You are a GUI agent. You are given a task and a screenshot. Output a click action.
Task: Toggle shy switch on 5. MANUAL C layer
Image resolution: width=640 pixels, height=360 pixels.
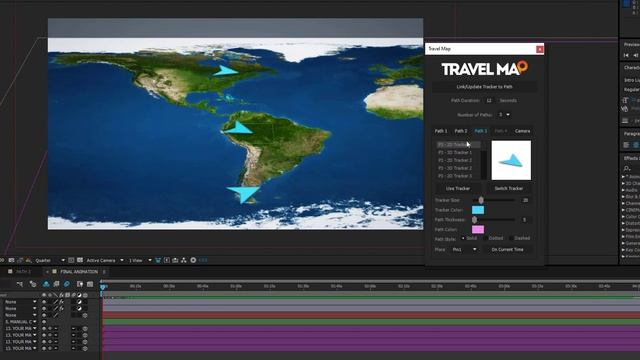click(44, 322)
